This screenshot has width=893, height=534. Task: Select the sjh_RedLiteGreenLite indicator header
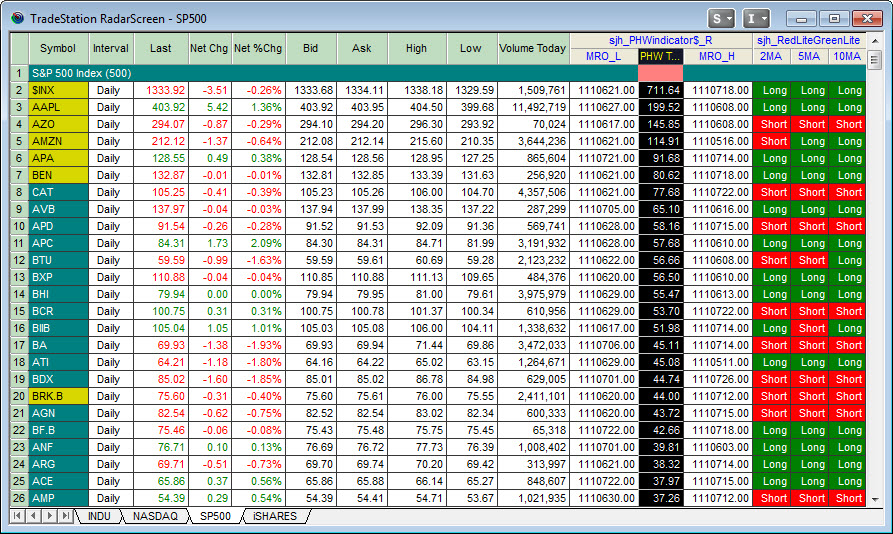point(809,40)
